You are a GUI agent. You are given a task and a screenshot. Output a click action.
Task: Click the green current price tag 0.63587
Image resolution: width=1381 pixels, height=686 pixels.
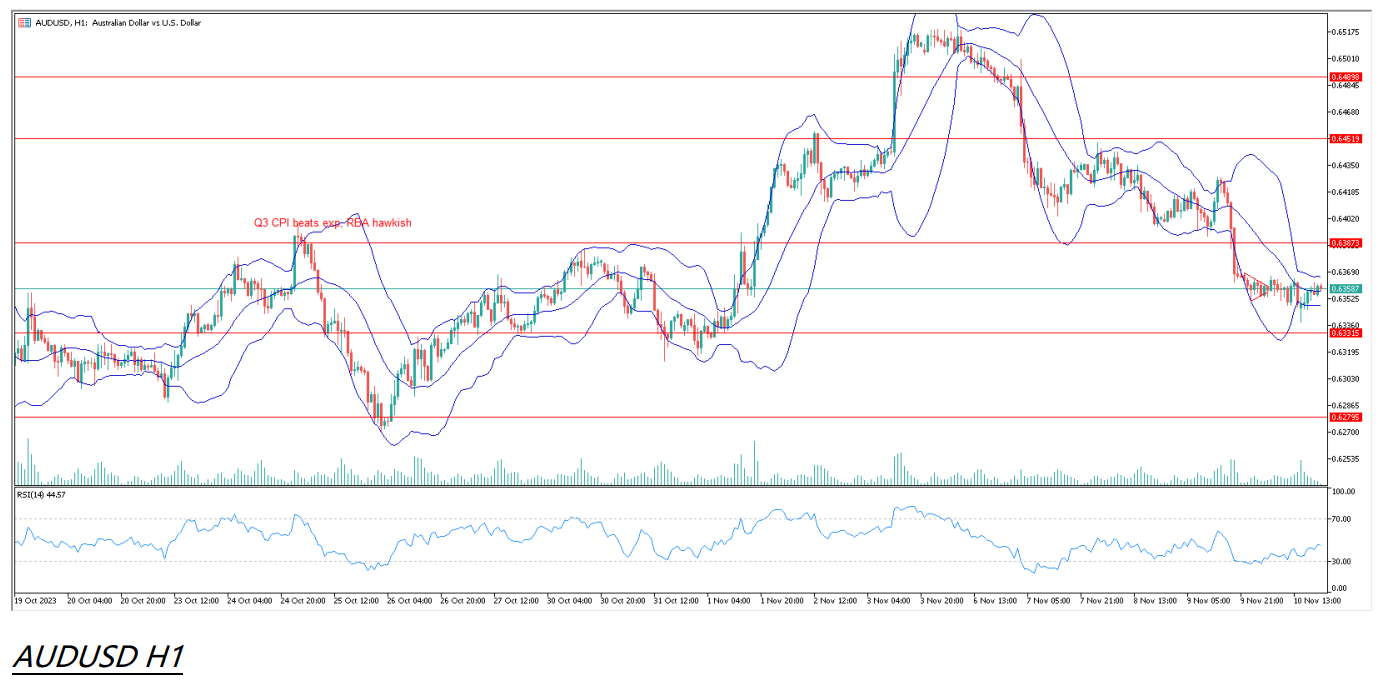pyautogui.click(x=1345, y=288)
